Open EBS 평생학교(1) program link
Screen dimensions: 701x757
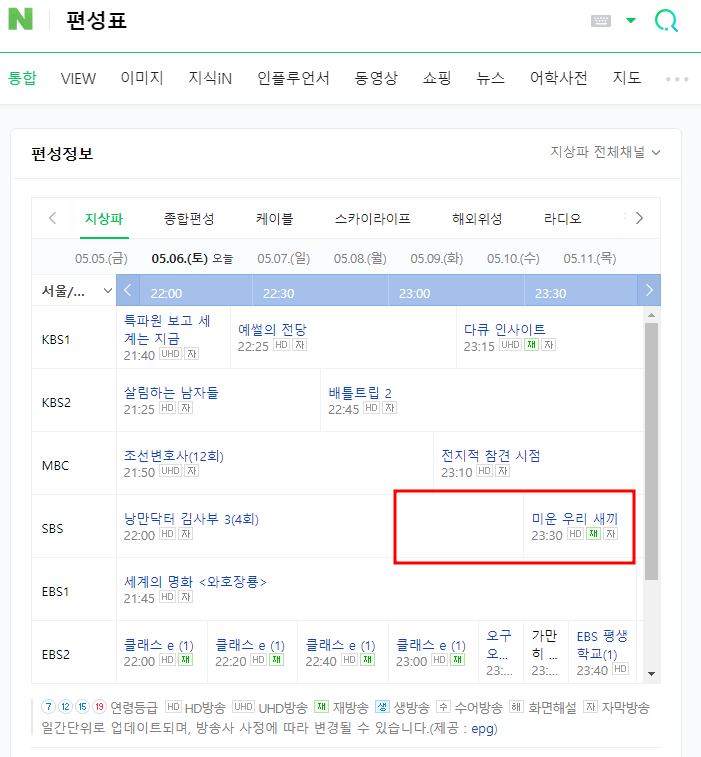pyautogui.click(x=602, y=645)
